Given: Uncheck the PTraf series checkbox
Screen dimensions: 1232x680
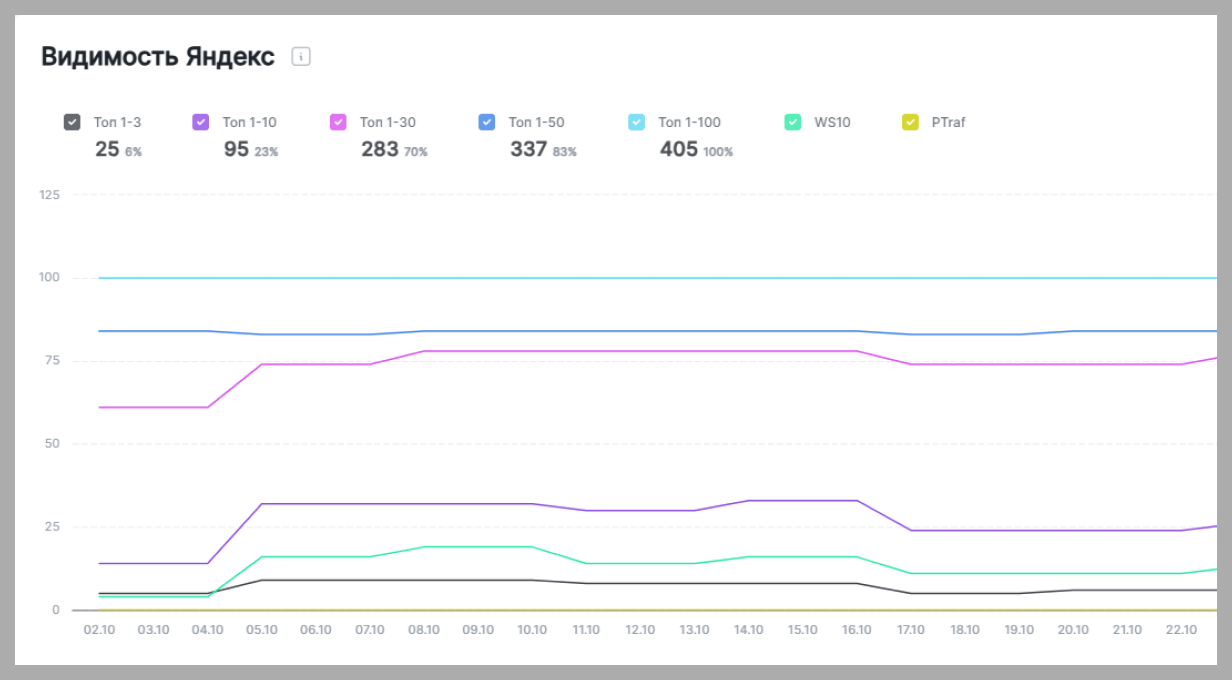Looking at the screenshot, I should [910, 122].
